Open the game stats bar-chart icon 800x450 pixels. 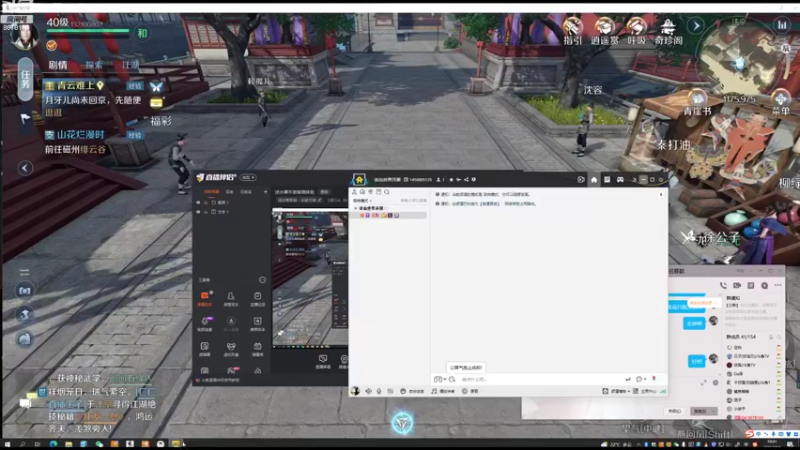click(x=782, y=25)
